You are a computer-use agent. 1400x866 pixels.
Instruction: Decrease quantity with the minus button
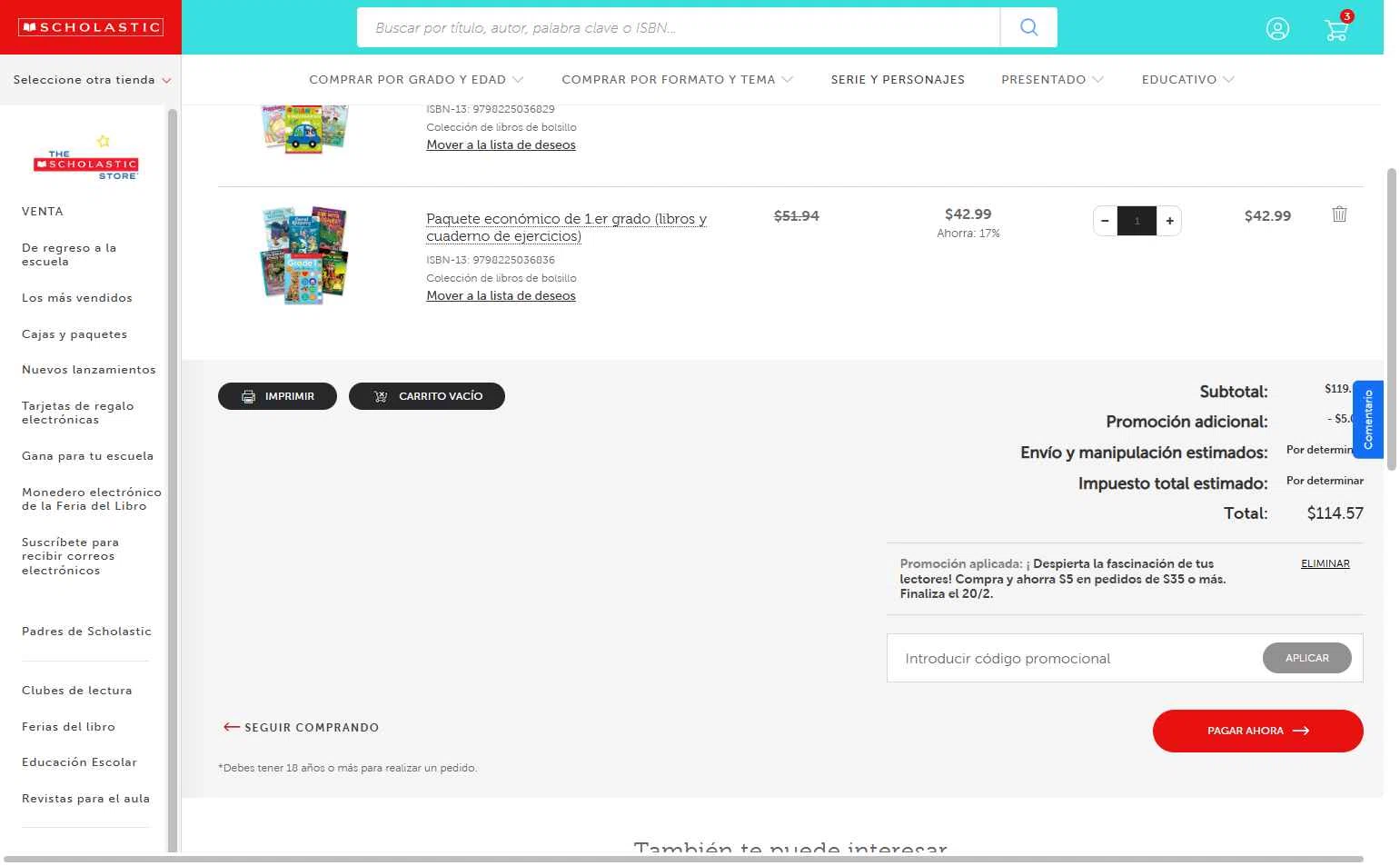coord(1105,221)
